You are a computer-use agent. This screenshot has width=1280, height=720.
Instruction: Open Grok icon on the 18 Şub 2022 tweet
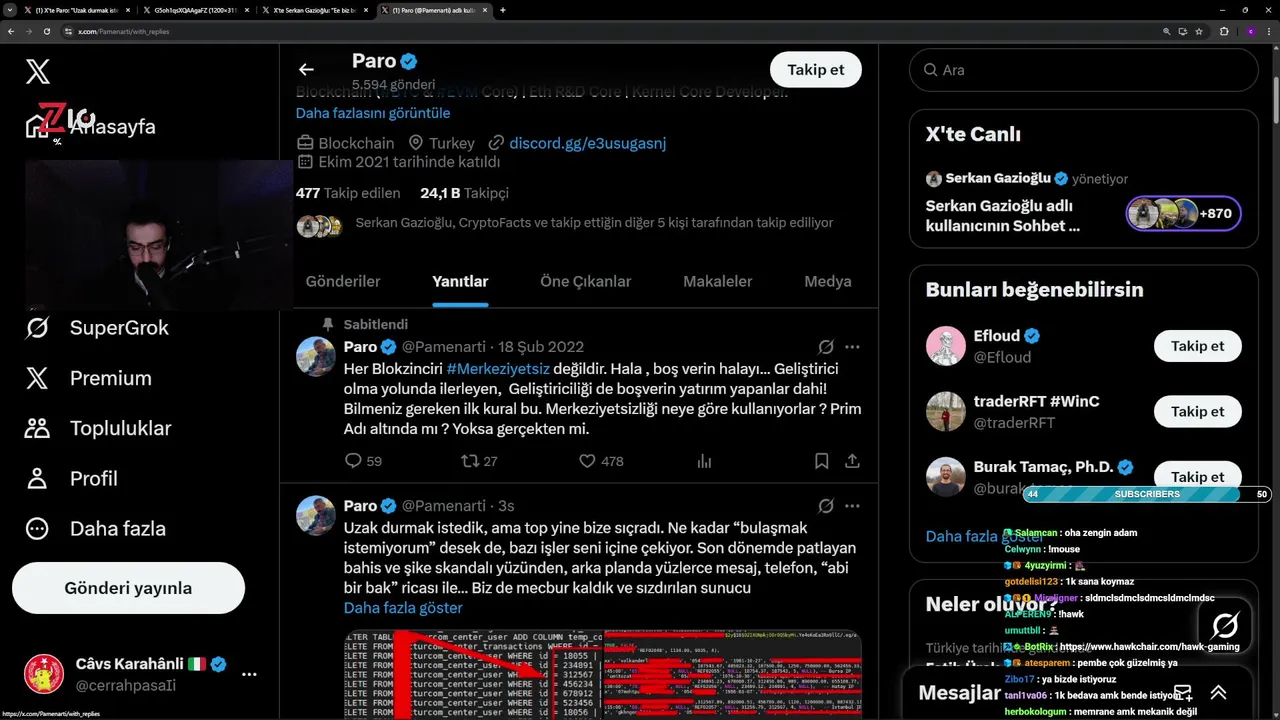[x=826, y=347]
